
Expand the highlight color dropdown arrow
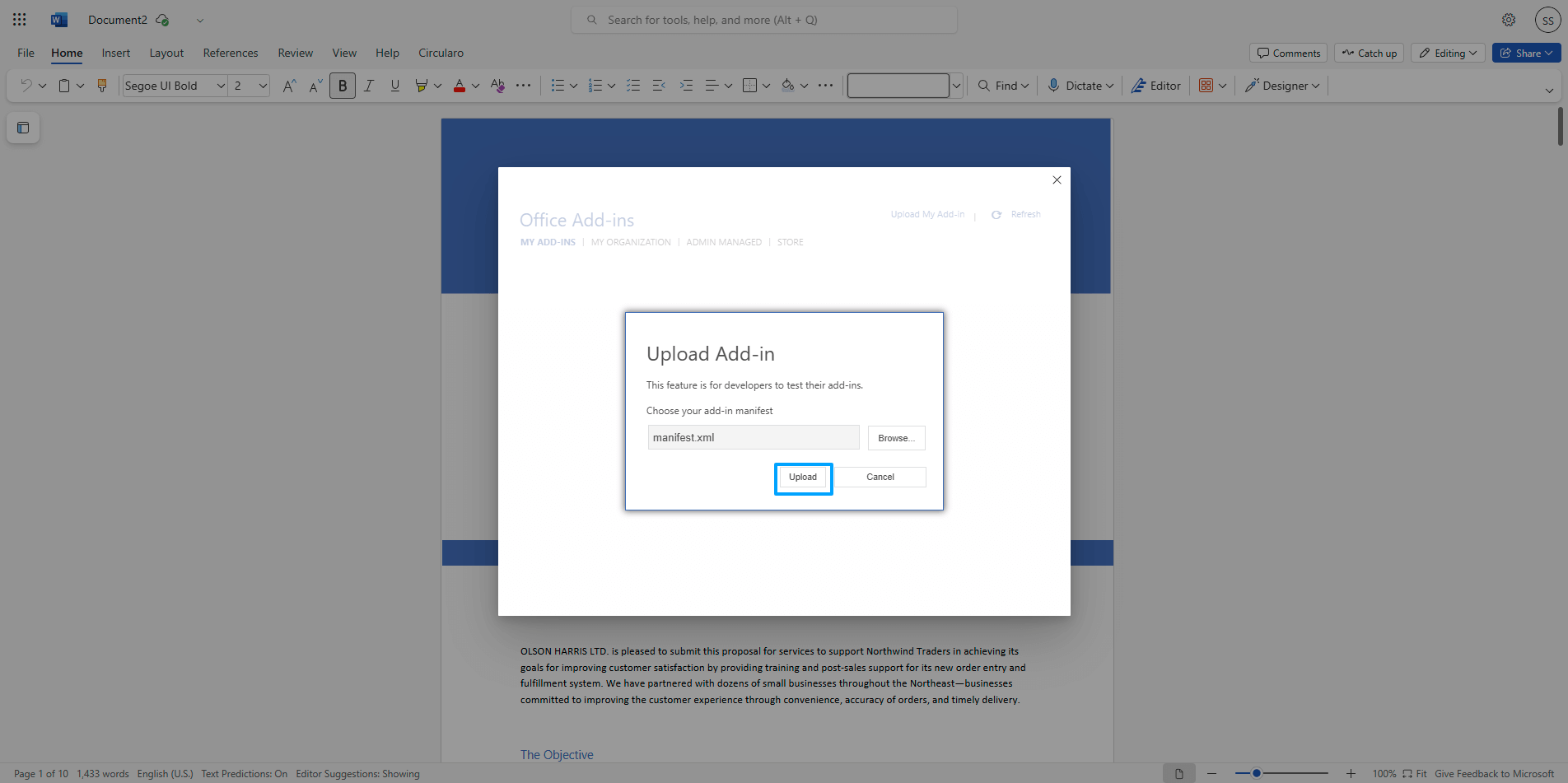point(438,86)
